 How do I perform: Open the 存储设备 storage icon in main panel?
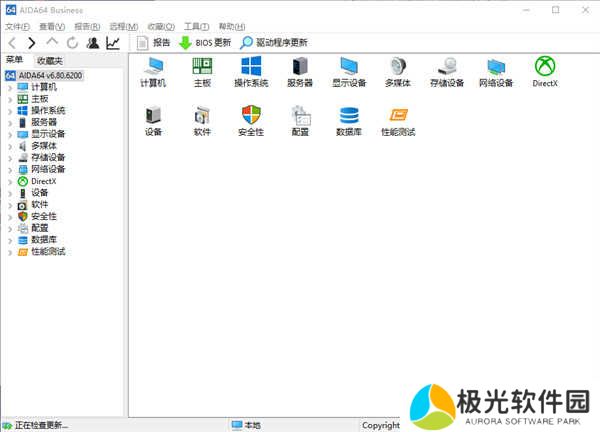(x=447, y=68)
